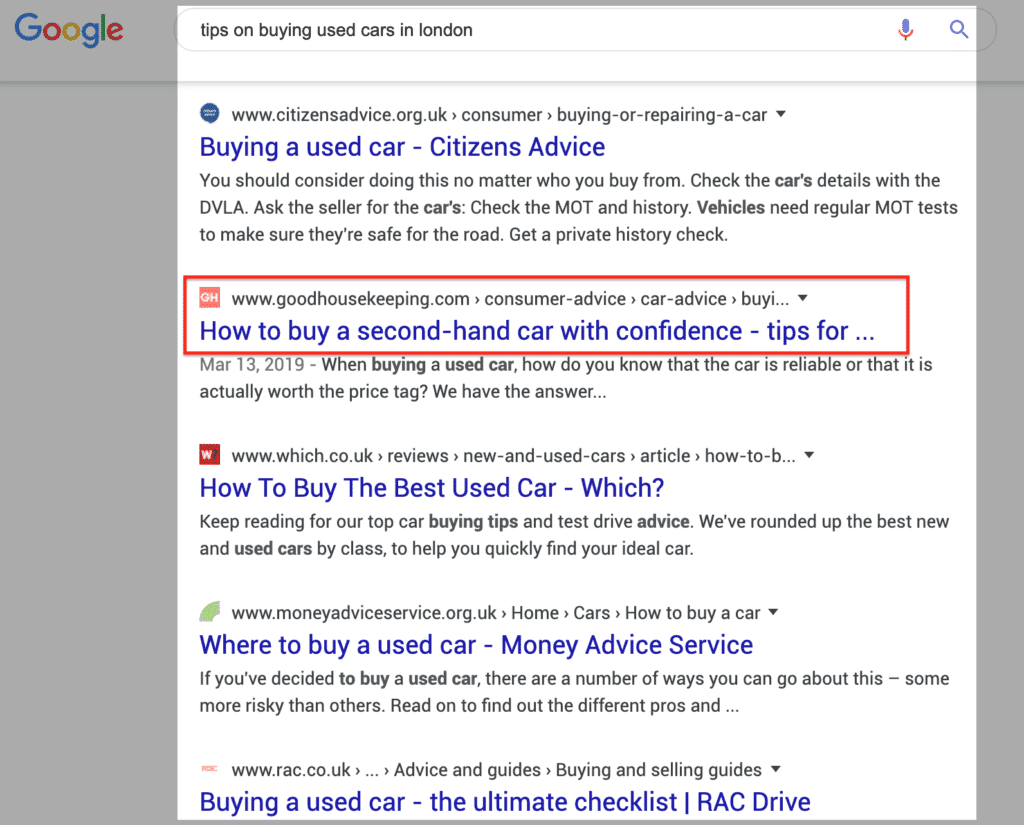Click the Money Advice Service green favicon

210,612
